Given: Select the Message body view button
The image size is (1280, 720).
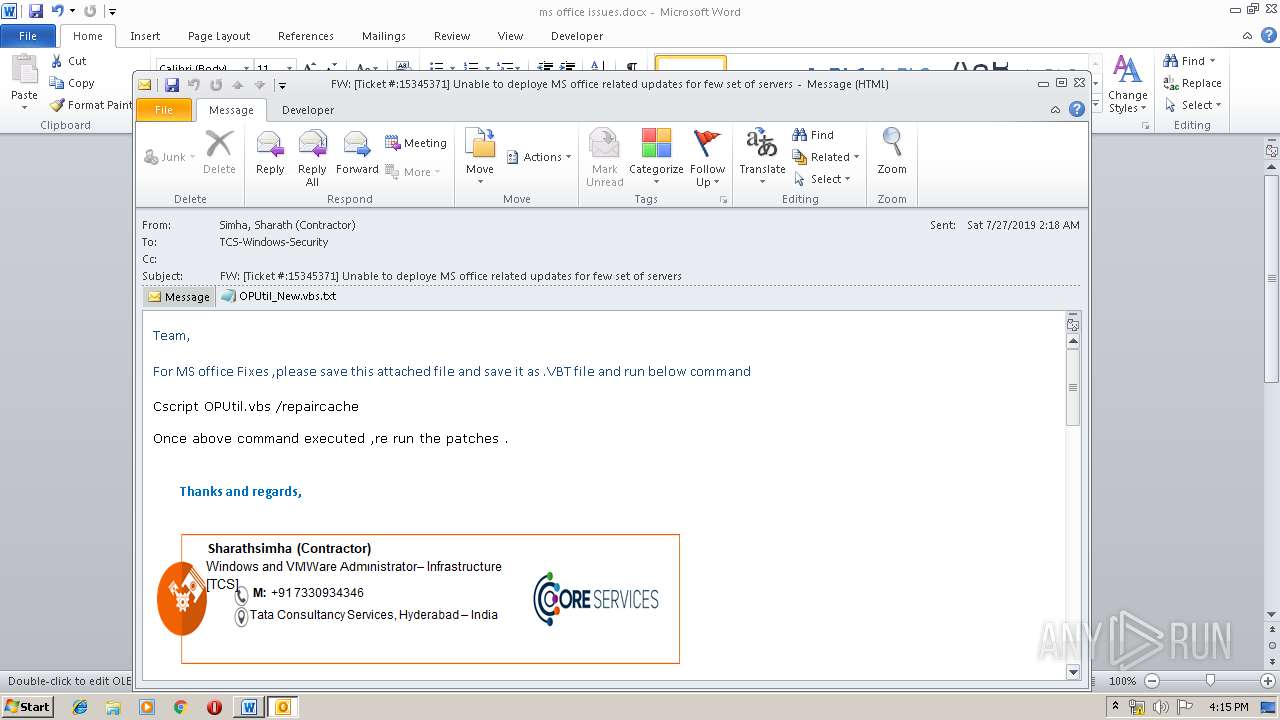Looking at the screenshot, I should [179, 296].
